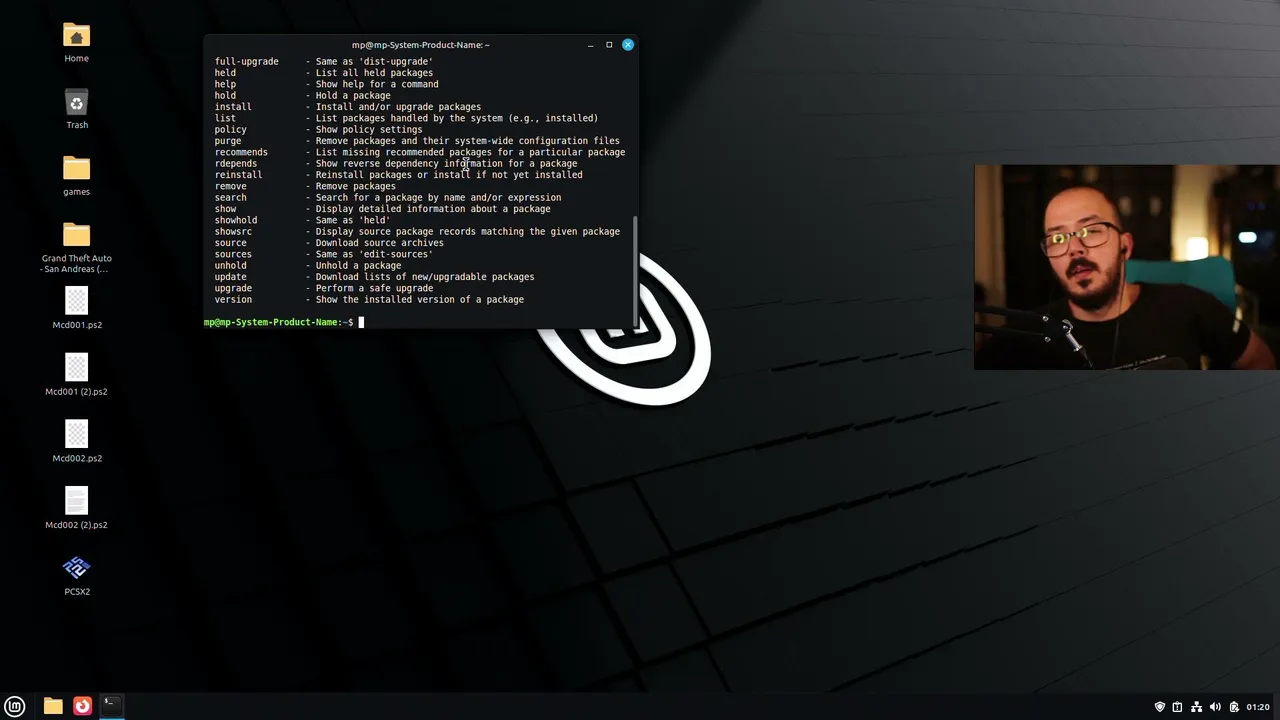Select the Terminal taskbar button
Screen dimensions: 1280x720
(111, 706)
